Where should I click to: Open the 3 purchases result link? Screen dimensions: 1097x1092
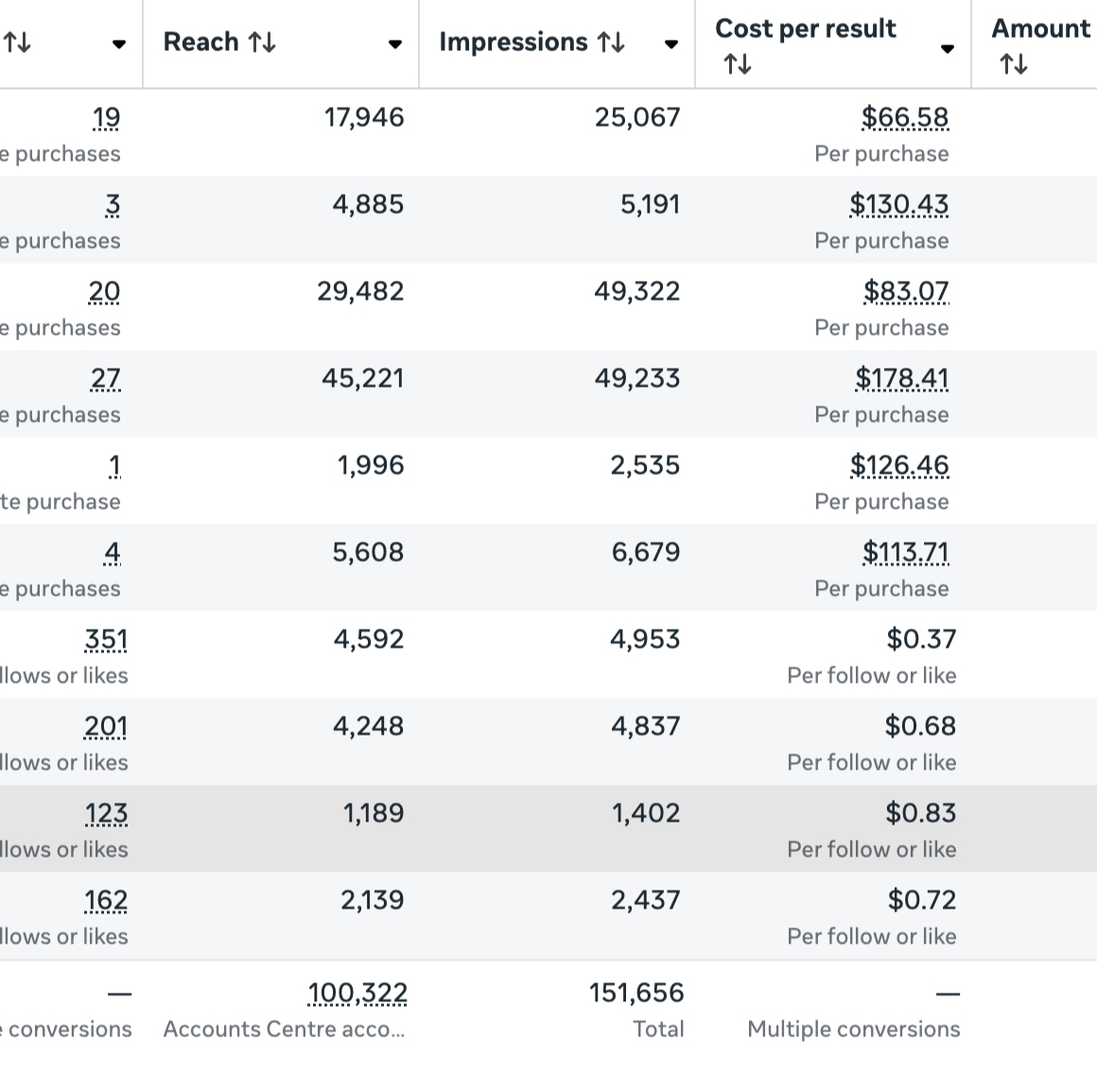pyautogui.click(x=113, y=204)
